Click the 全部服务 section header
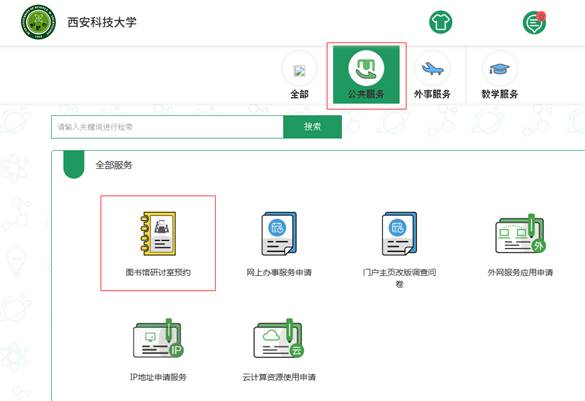 (x=114, y=165)
